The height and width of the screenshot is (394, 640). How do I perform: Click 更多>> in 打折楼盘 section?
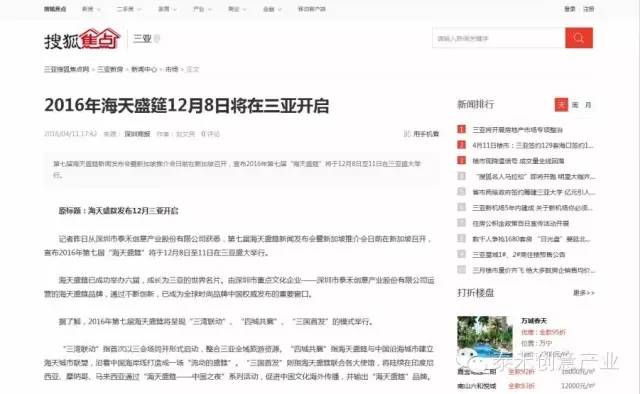[x=584, y=293]
